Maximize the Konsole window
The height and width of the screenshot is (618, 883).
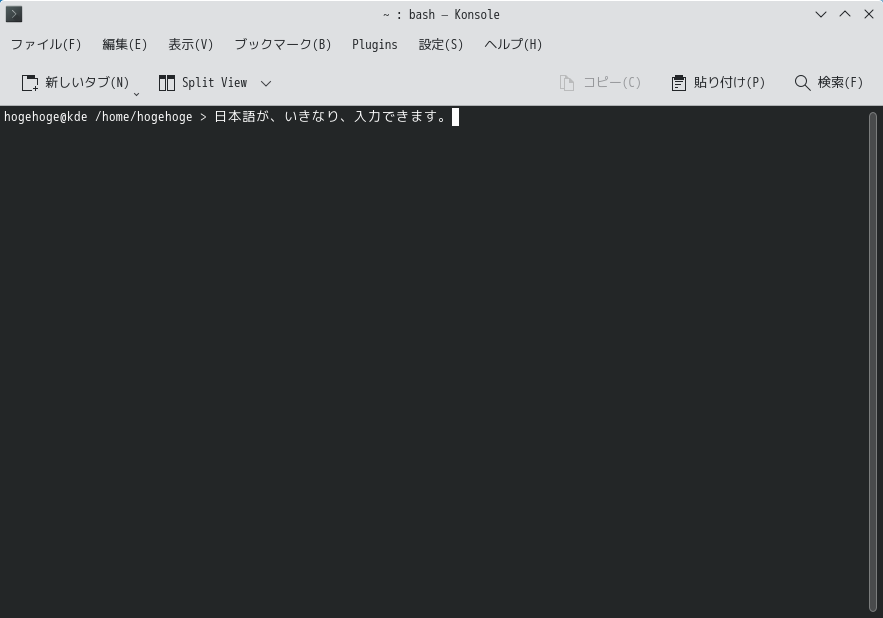click(x=845, y=14)
